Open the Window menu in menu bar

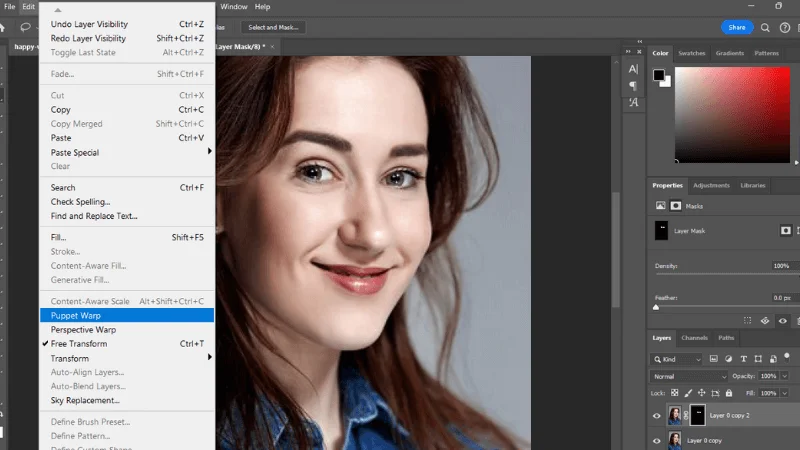[x=234, y=7]
